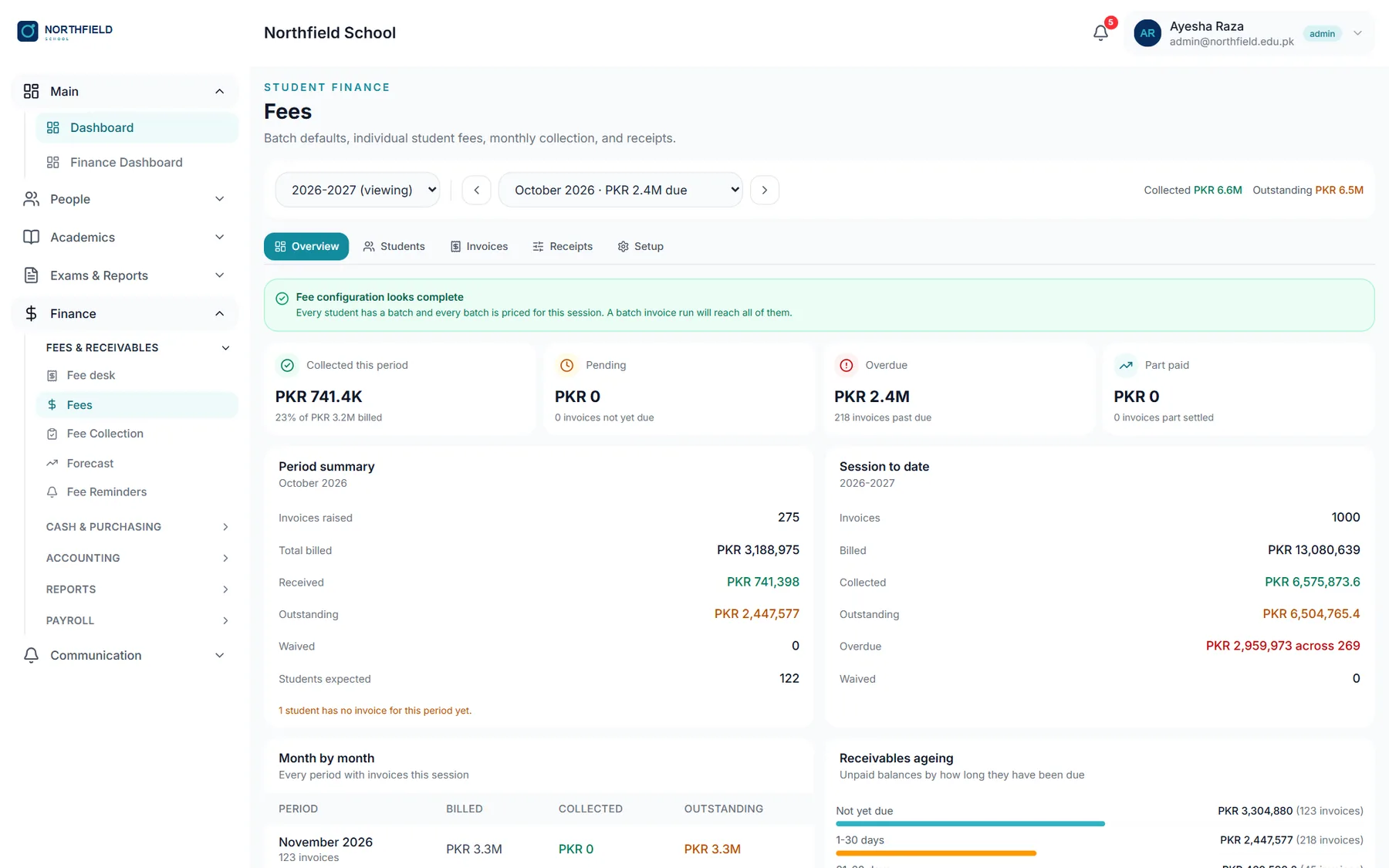The height and width of the screenshot is (868, 1389).
Task: Open the October 2026 period dropdown
Action: pyautogui.click(x=620, y=190)
